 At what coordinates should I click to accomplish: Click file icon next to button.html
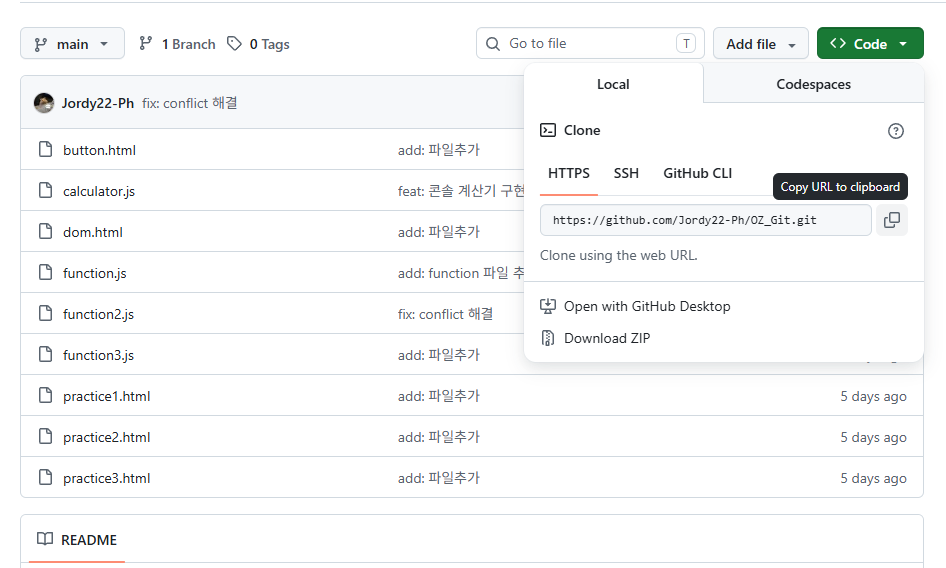[45, 149]
